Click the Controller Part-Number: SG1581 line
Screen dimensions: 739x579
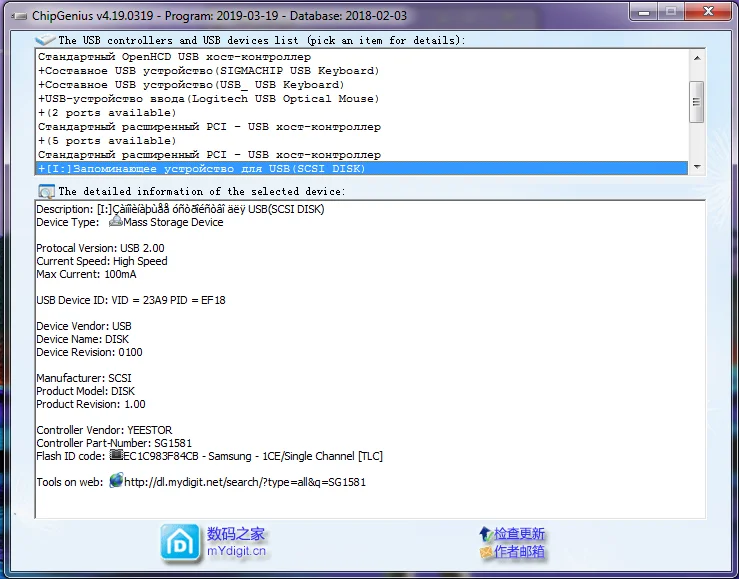[x=114, y=443]
